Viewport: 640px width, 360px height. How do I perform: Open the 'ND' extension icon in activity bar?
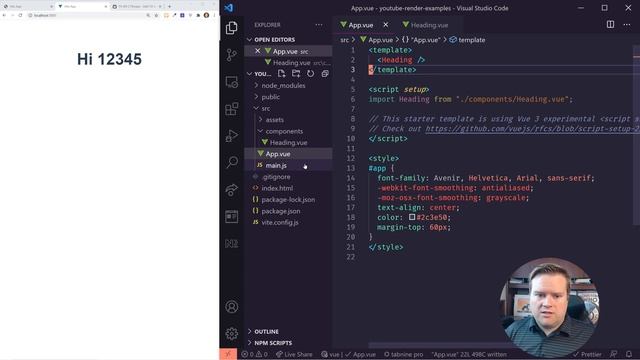(x=231, y=244)
